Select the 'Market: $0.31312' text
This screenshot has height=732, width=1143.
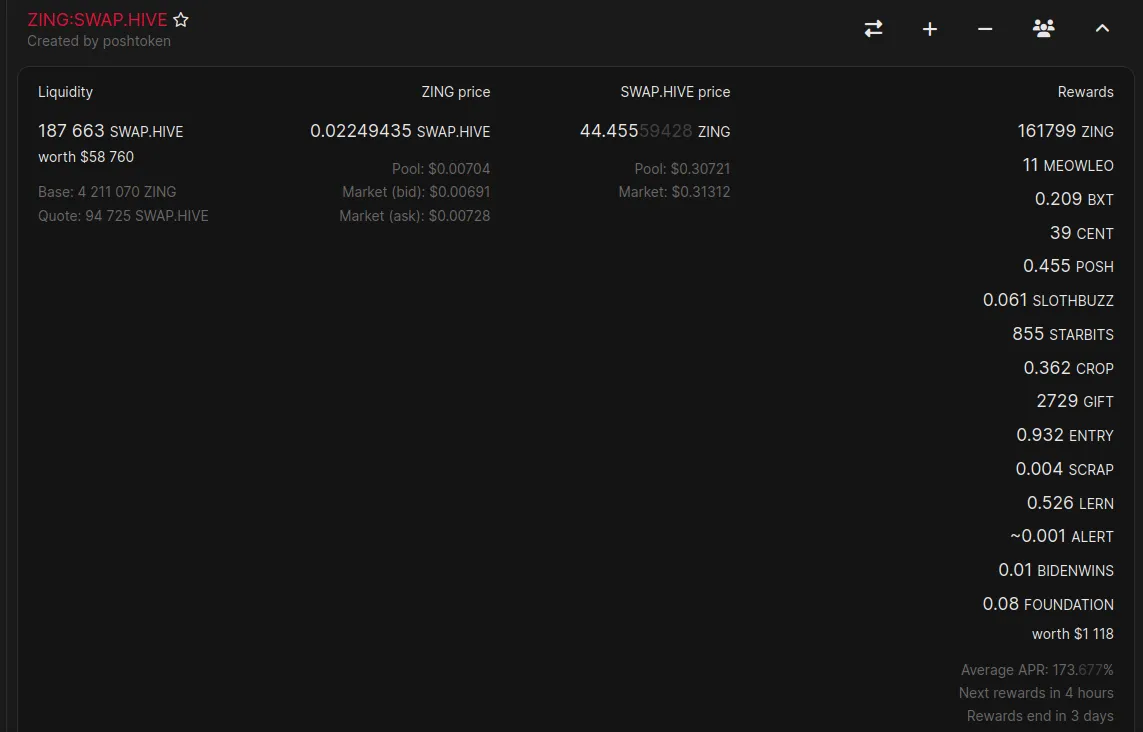[x=674, y=192]
